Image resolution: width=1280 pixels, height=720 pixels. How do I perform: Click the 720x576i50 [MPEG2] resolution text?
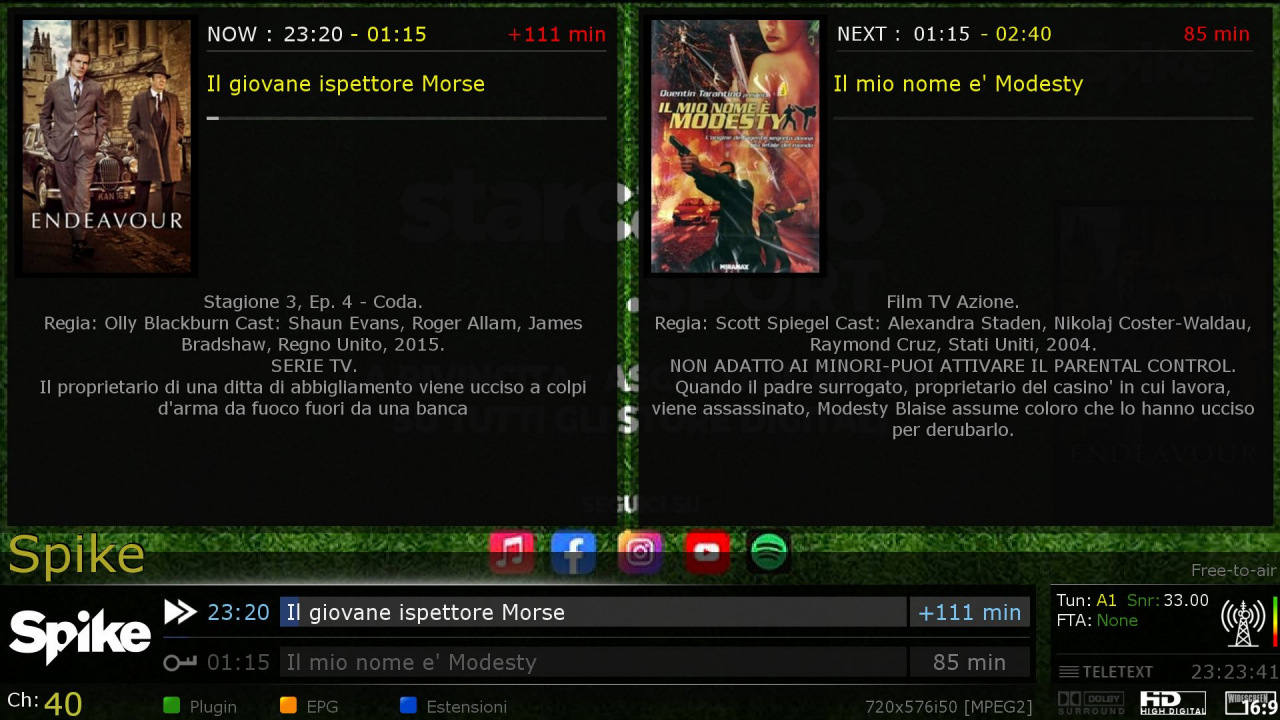tap(949, 707)
